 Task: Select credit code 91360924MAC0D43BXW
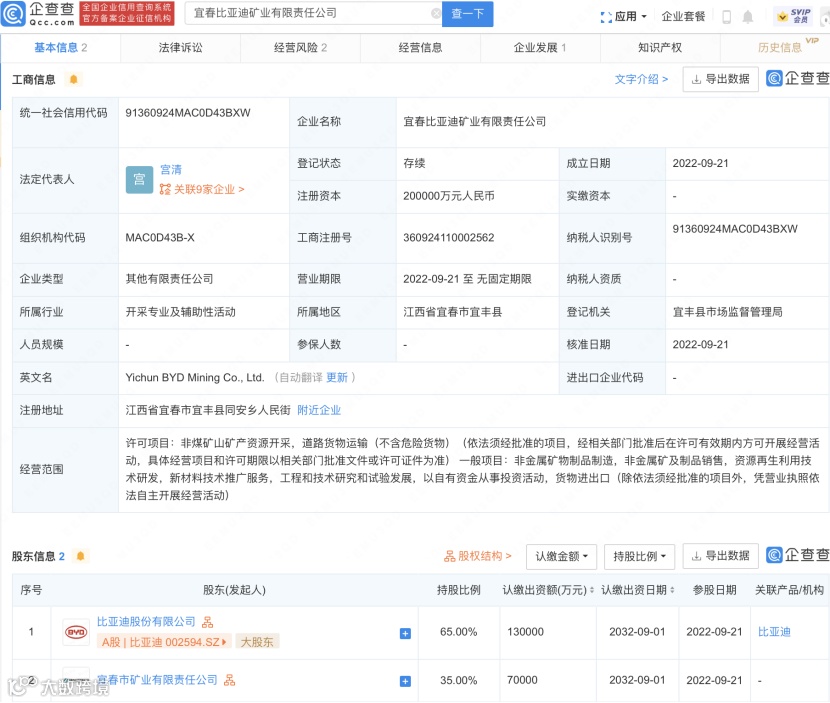tap(188, 113)
